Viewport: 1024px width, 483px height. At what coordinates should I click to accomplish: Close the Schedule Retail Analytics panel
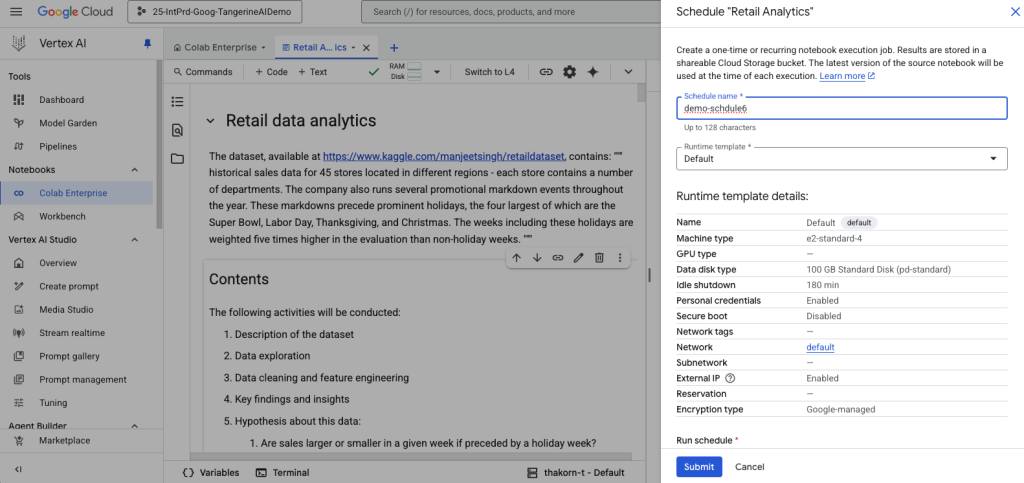[x=1015, y=11]
